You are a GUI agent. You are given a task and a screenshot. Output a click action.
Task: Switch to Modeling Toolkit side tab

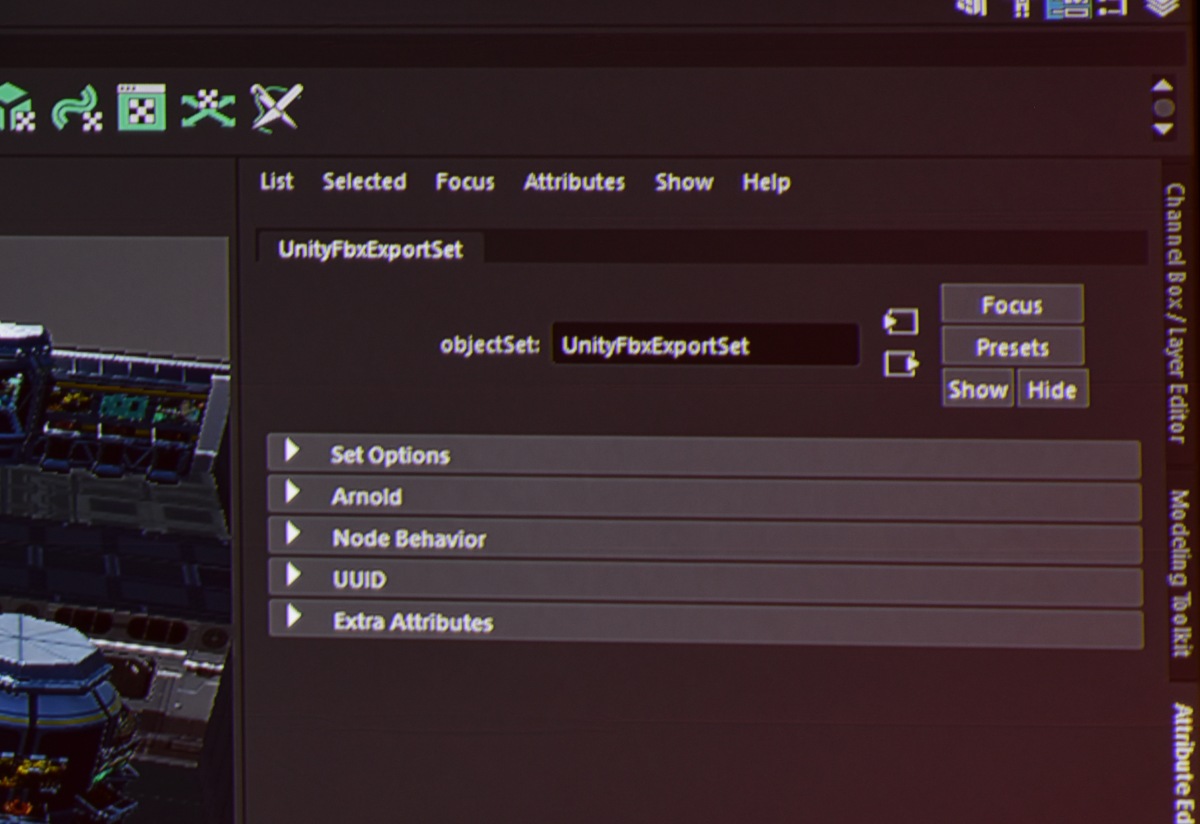[x=1181, y=572]
